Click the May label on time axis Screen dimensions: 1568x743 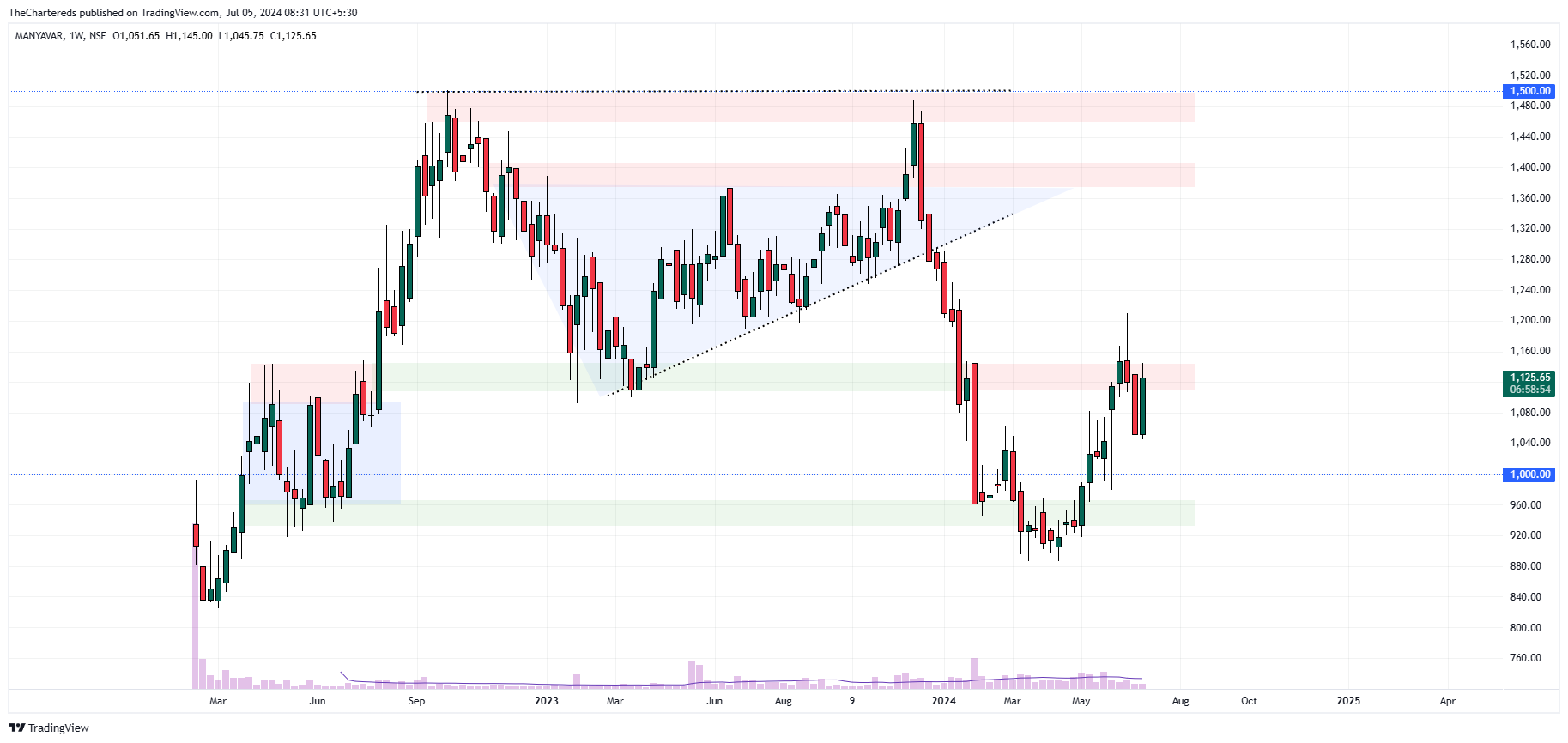[1081, 701]
